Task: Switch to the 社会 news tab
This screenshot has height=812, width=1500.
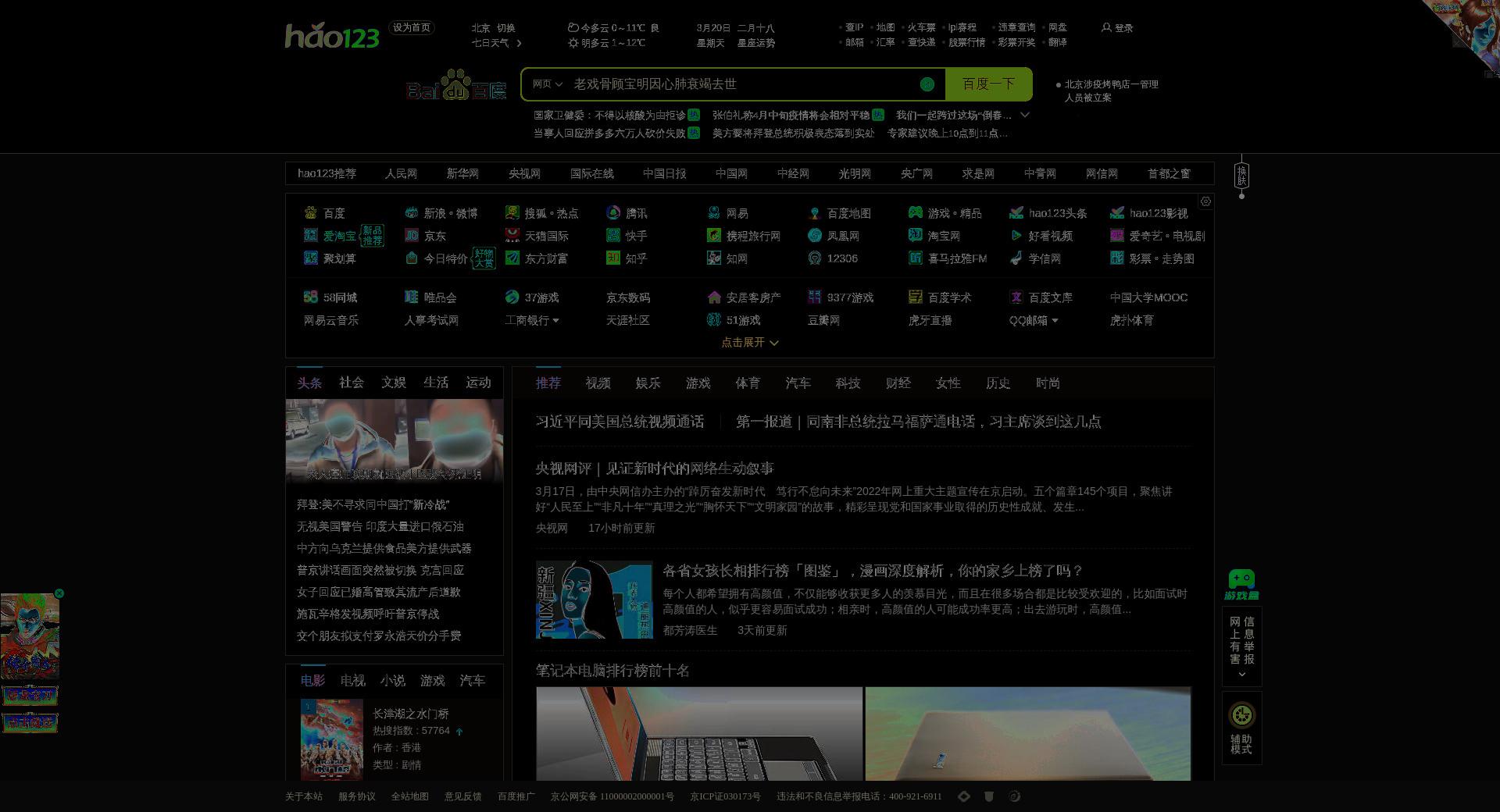Action: click(x=352, y=383)
